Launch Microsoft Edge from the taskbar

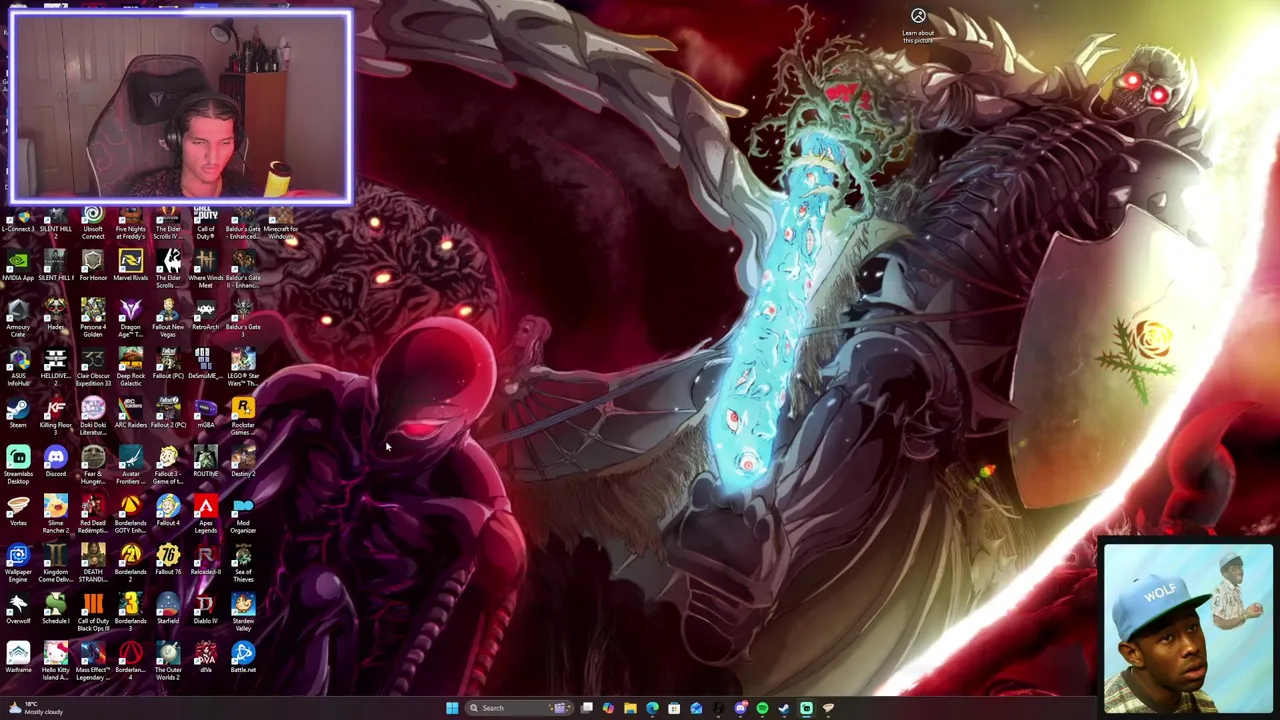(x=652, y=708)
